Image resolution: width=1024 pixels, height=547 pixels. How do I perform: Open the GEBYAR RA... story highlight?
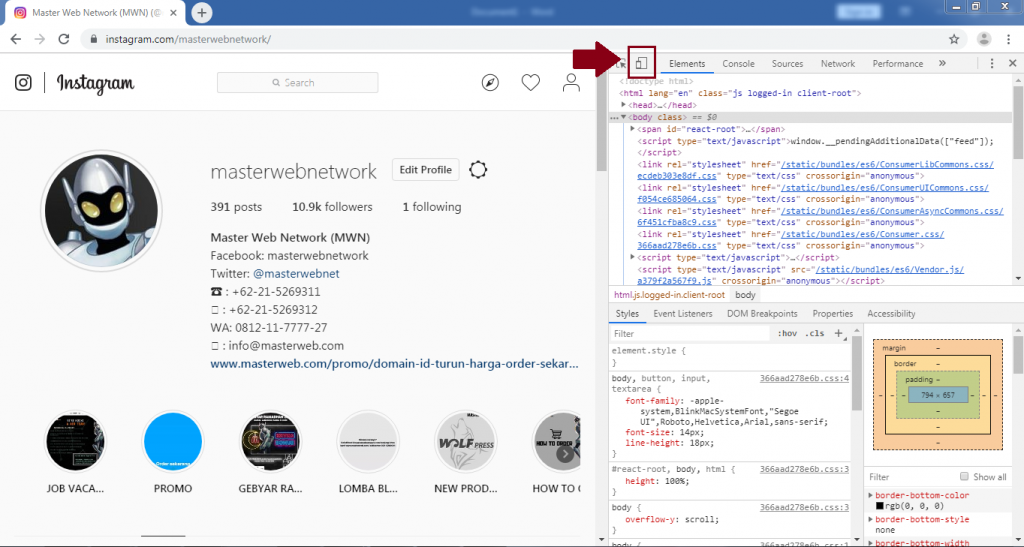pos(270,441)
